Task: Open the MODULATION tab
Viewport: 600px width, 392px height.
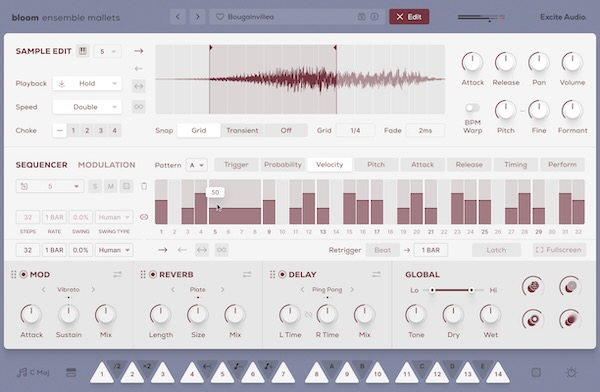Action: coord(107,165)
